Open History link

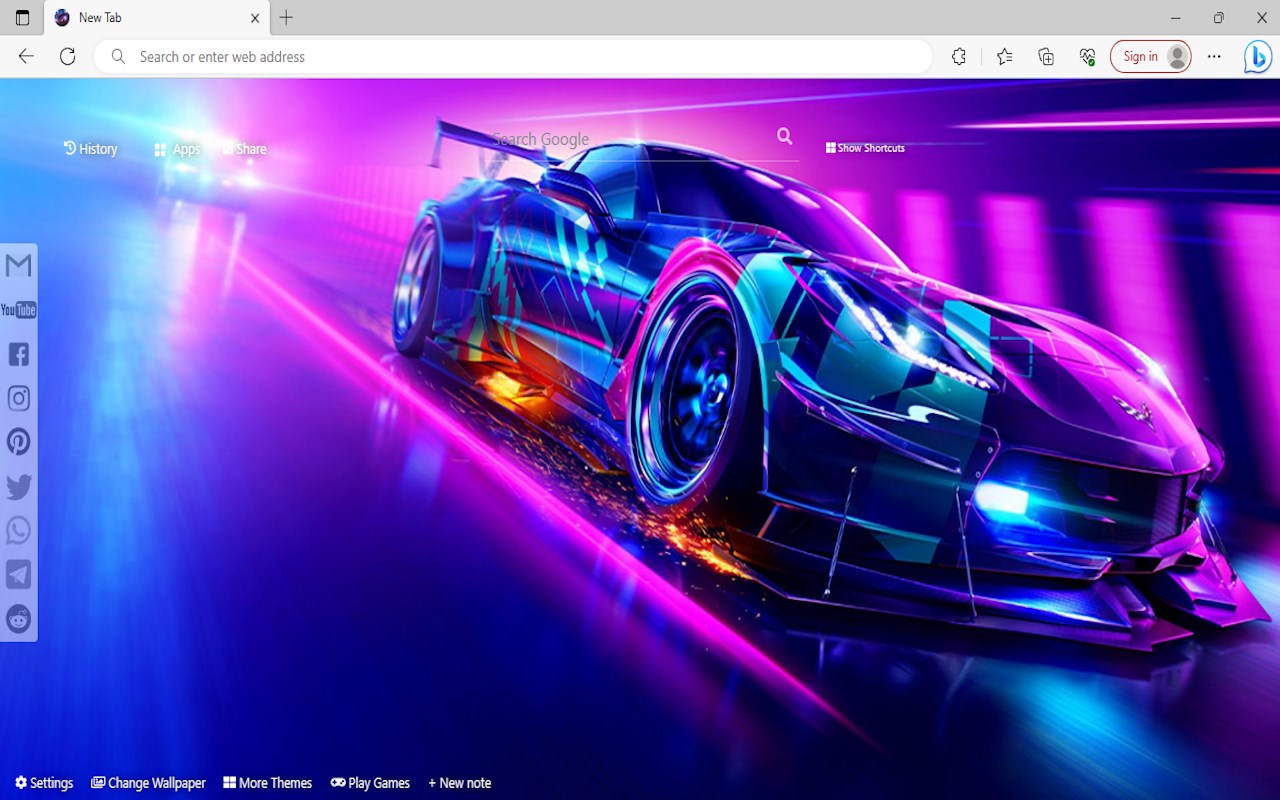coord(90,149)
